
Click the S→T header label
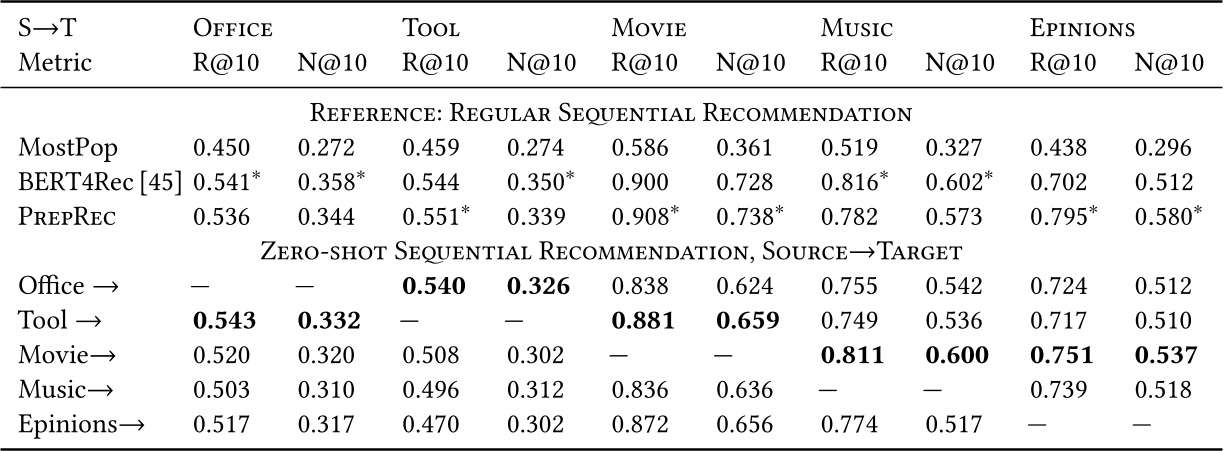(x=45, y=30)
